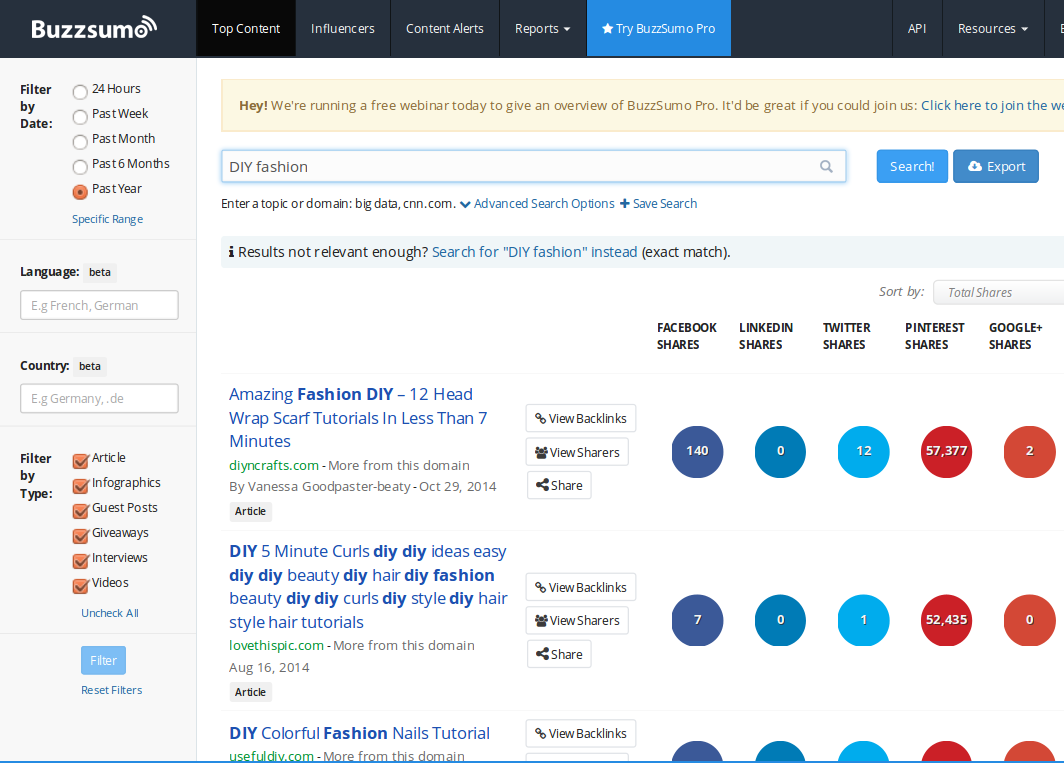Click the Search! button
1064x763 pixels.
click(x=912, y=166)
